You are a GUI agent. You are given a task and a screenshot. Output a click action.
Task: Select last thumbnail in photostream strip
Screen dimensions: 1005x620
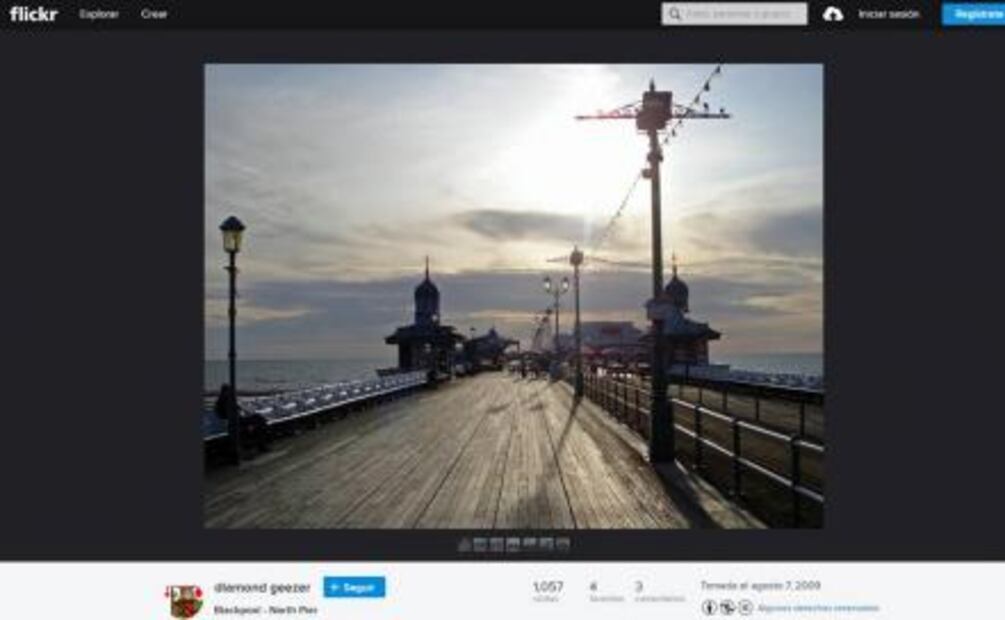click(x=563, y=545)
